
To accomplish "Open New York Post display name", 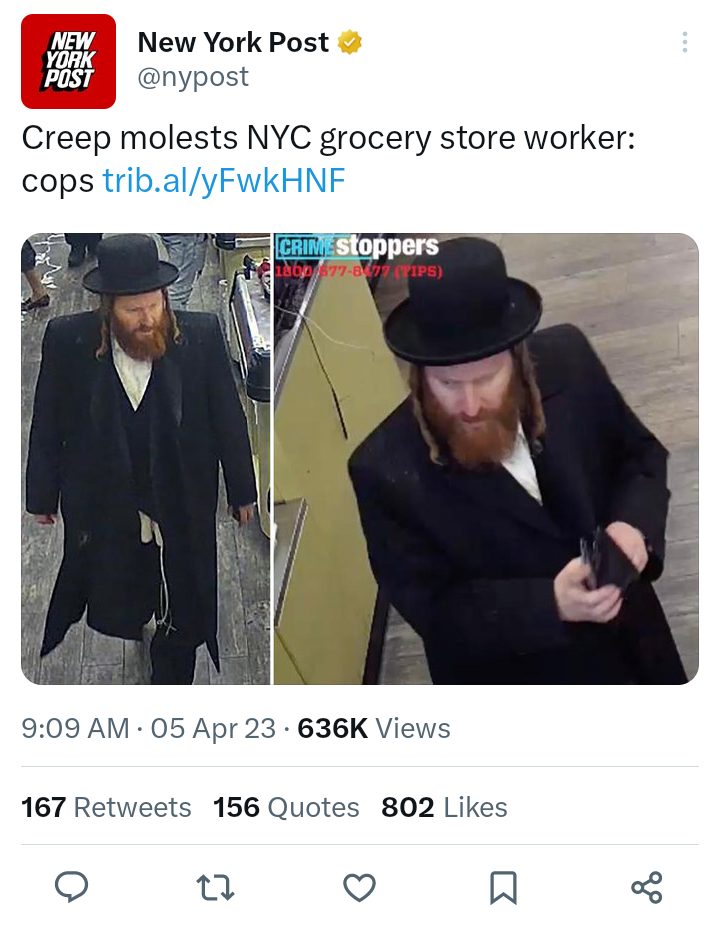I will click(x=233, y=42).
